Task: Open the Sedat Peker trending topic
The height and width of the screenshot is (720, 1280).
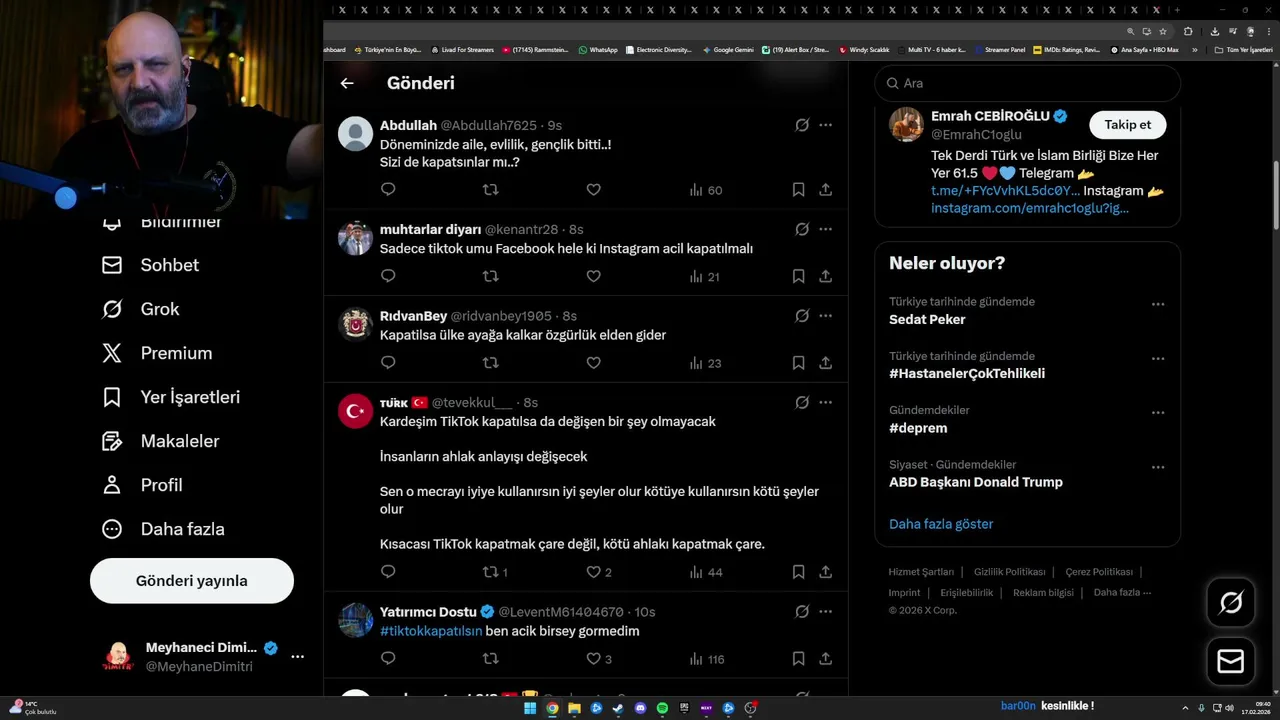Action: tap(927, 320)
